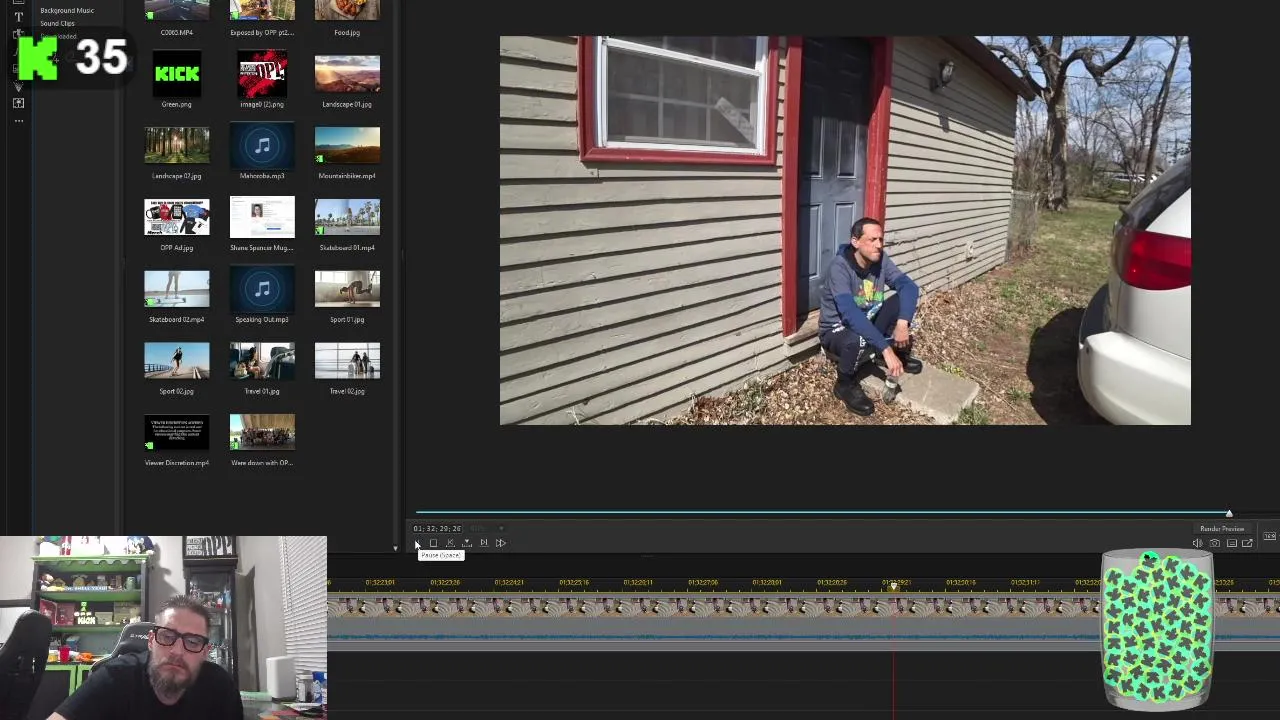This screenshot has width=1280, height=720.
Task: Take a snapshot with the camera icon
Action: pos(1215,543)
